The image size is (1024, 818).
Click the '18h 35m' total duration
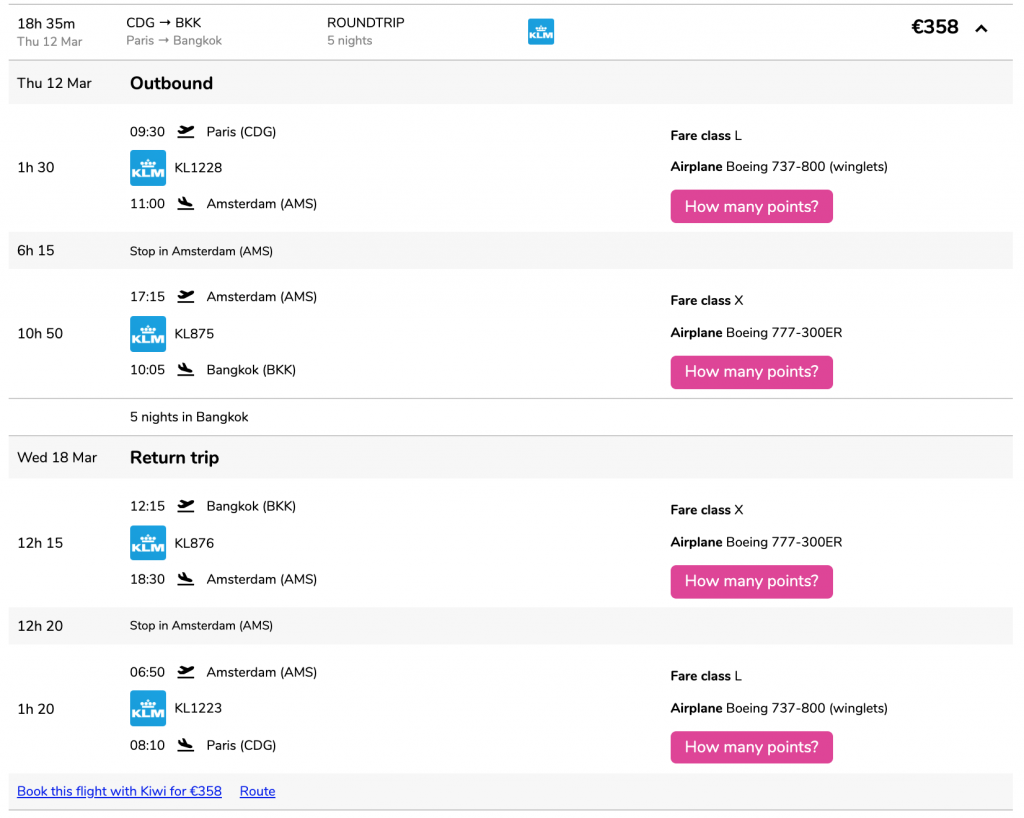point(46,24)
